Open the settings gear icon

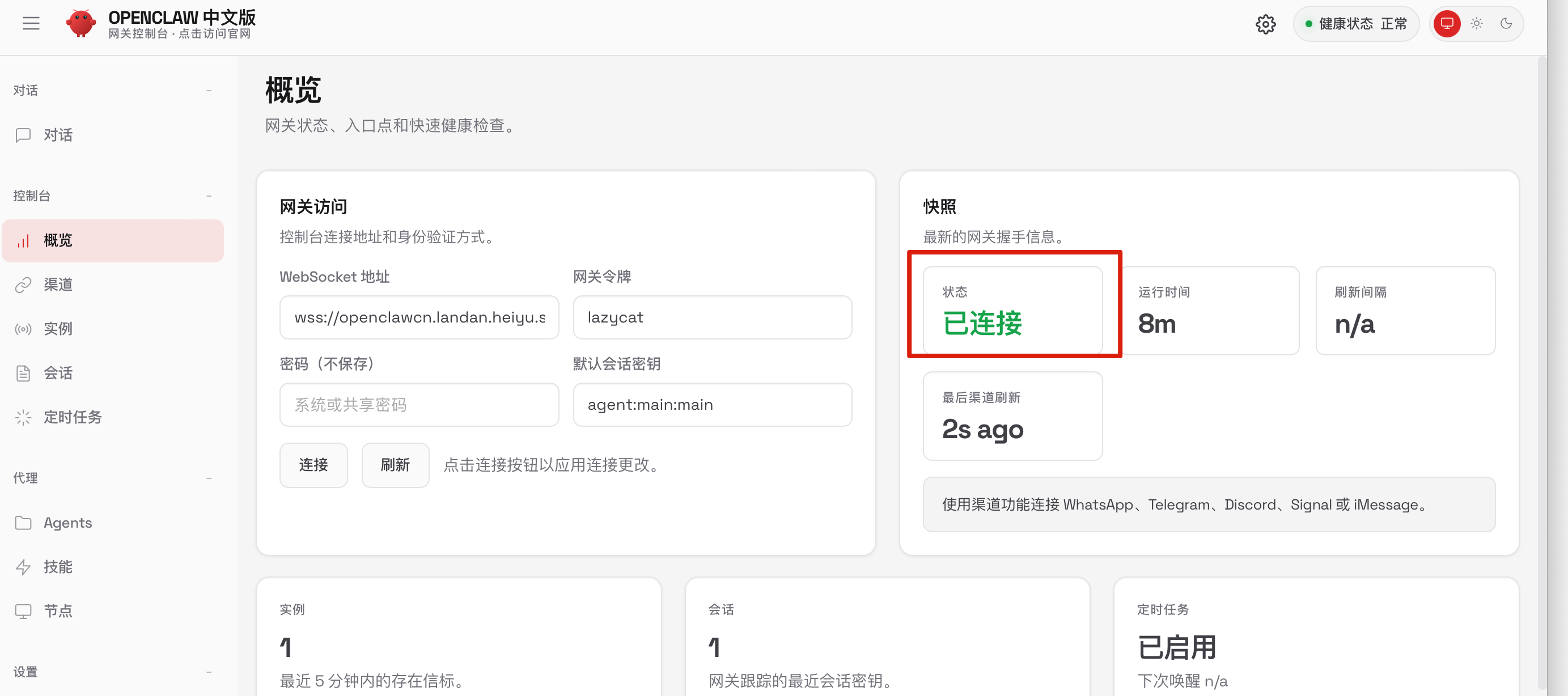pyautogui.click(x=1265, y=24)
